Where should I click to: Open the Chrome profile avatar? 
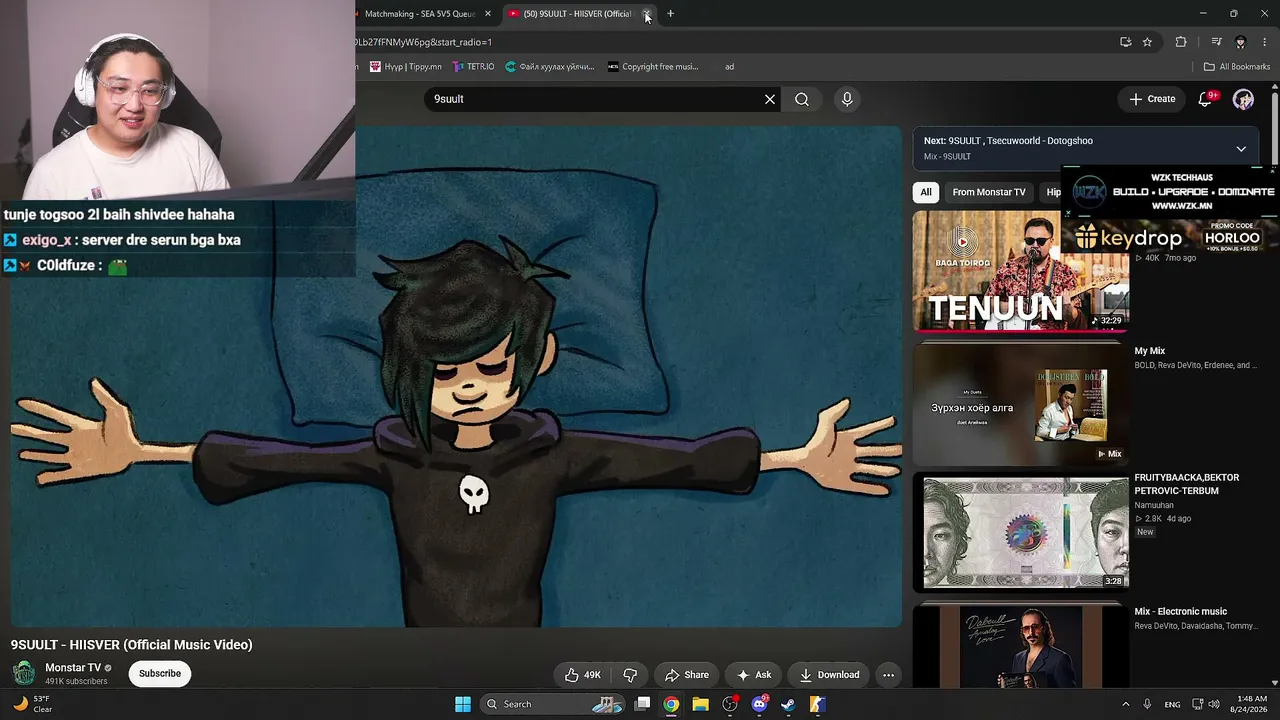1240,42
